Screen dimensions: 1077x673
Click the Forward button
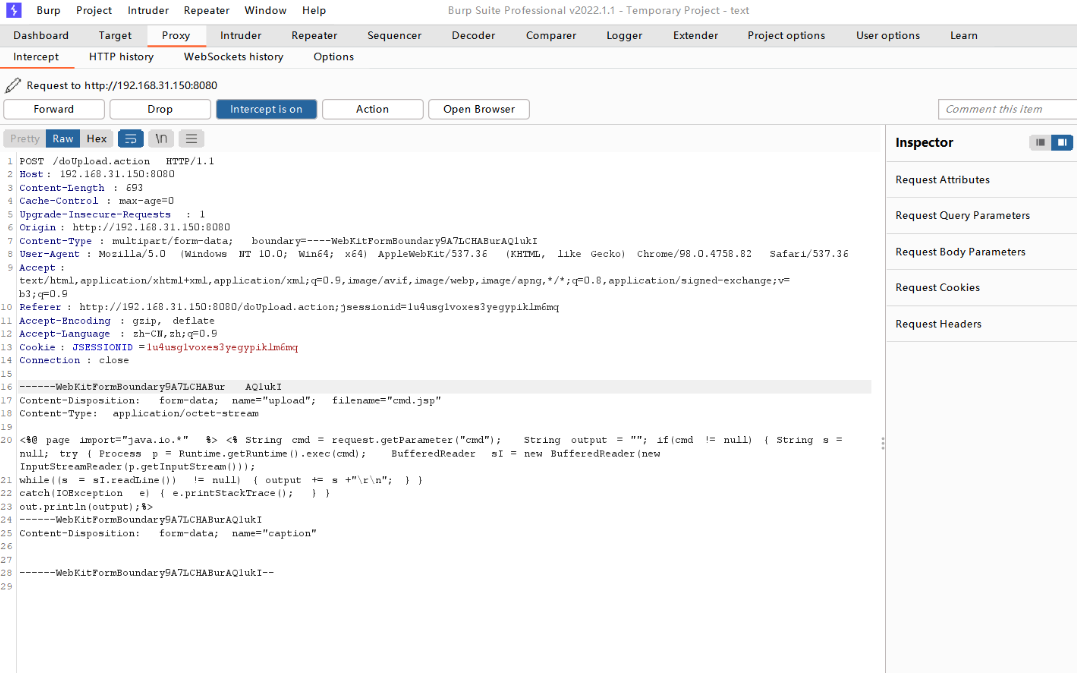[x=54, y=109]
